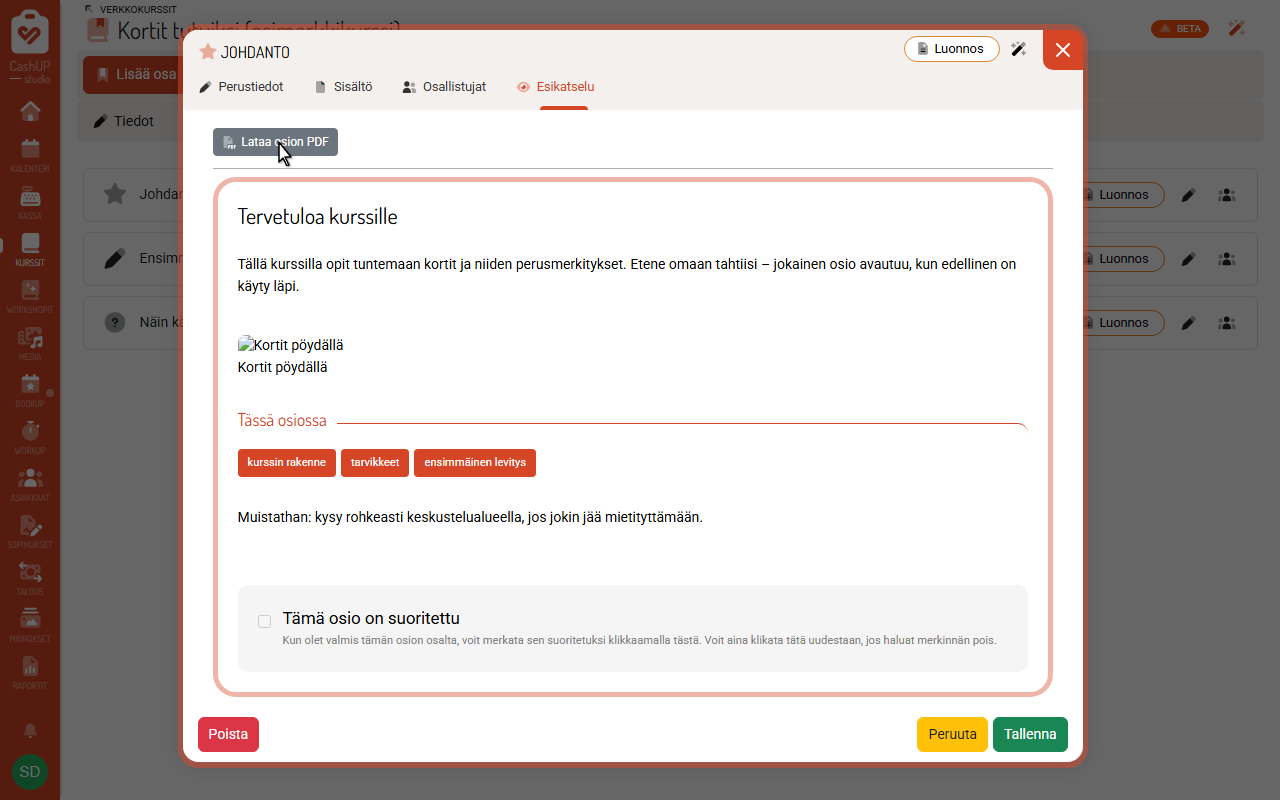The width and height of the screenshot is (1280, 800).
Task: Open Mainokset in the left sidebar
Action: pyautogui.click(x=30, y=625)
